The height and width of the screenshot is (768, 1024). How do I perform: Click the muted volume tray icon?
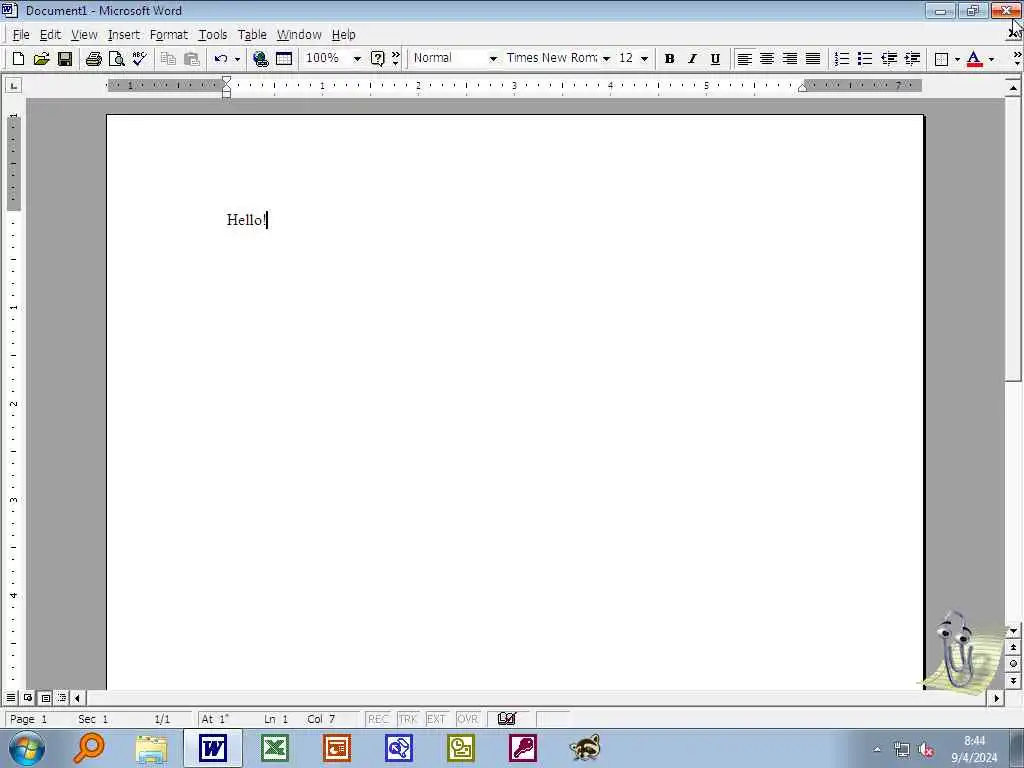(925, 750)
